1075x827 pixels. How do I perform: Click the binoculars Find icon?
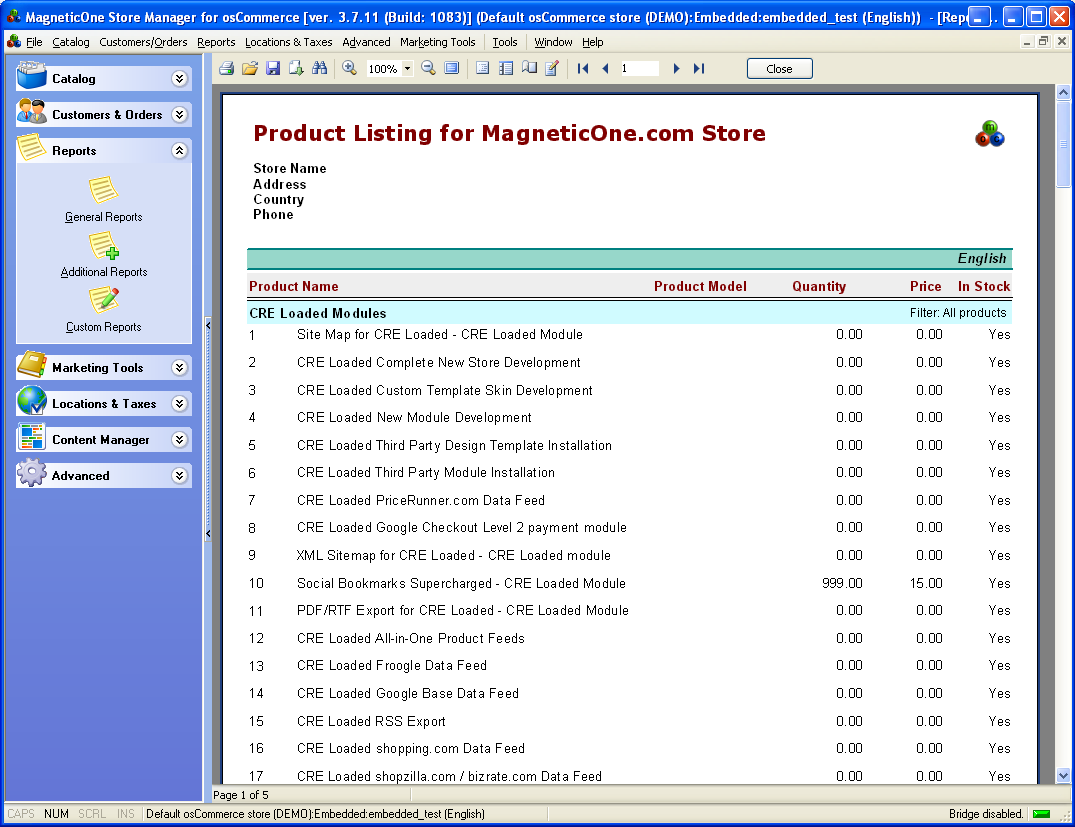pyautogui.click(x=320, y=69)
